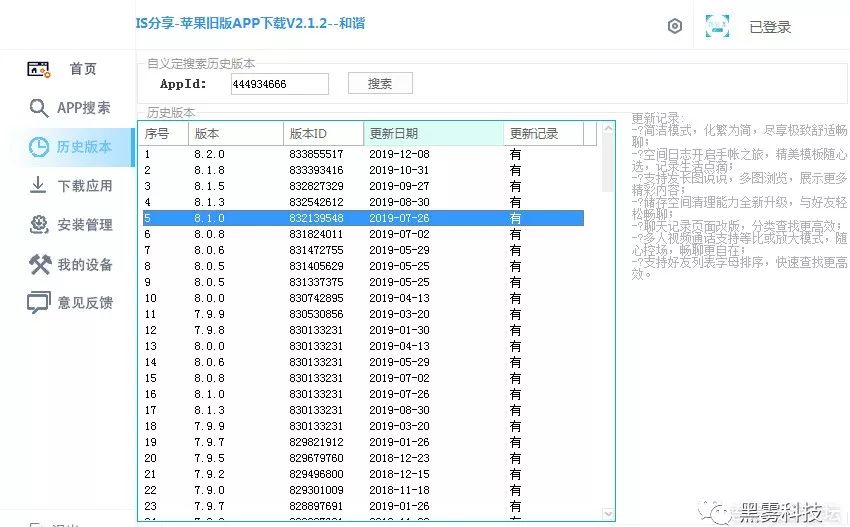Viewport: 850px width, 527px height.
Task: Select row with version ID 831824011
Action: [363, 234]
